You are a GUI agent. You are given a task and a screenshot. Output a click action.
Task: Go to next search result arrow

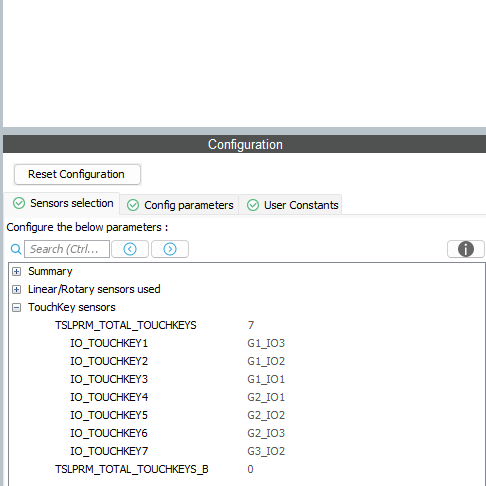[x=170, y=249]
